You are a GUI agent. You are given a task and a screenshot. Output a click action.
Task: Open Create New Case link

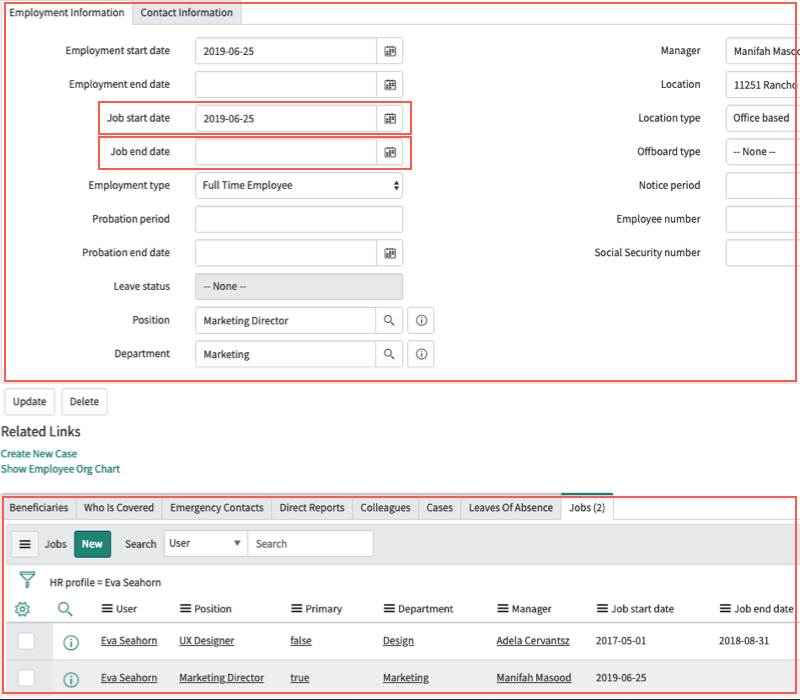[x=39, y=454]
